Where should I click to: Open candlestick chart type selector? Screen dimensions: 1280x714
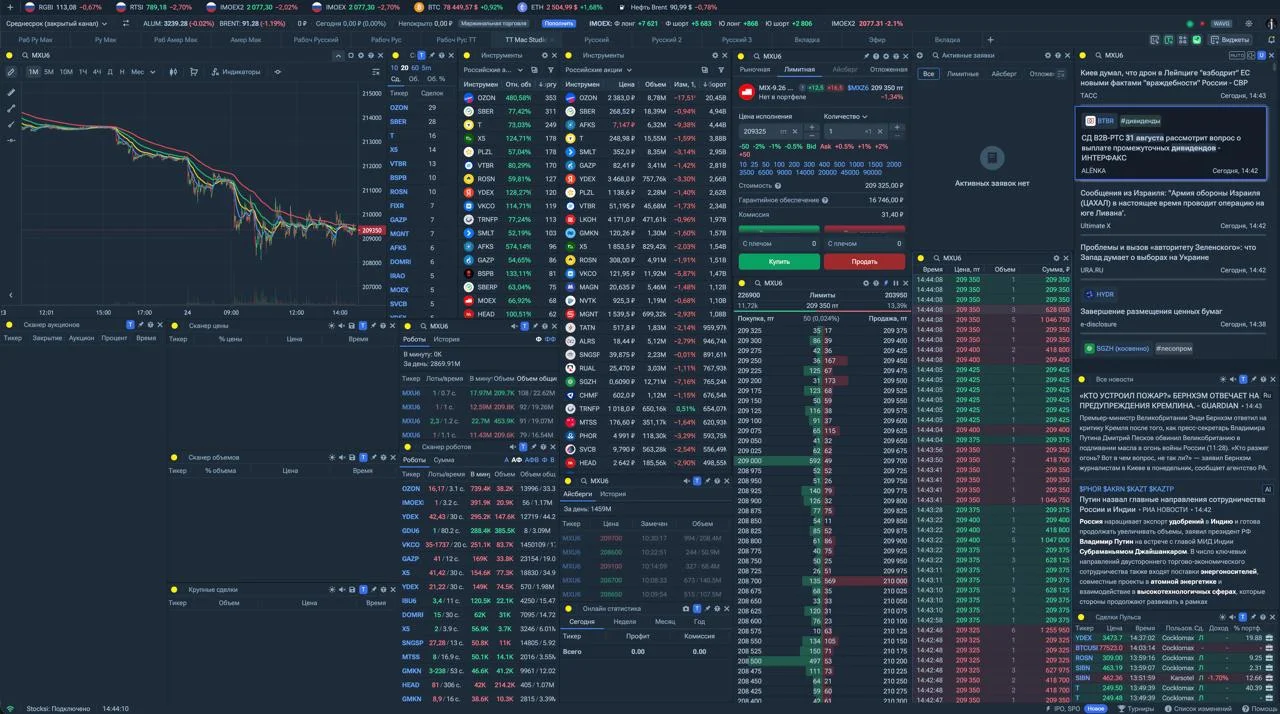click(173, 72)
